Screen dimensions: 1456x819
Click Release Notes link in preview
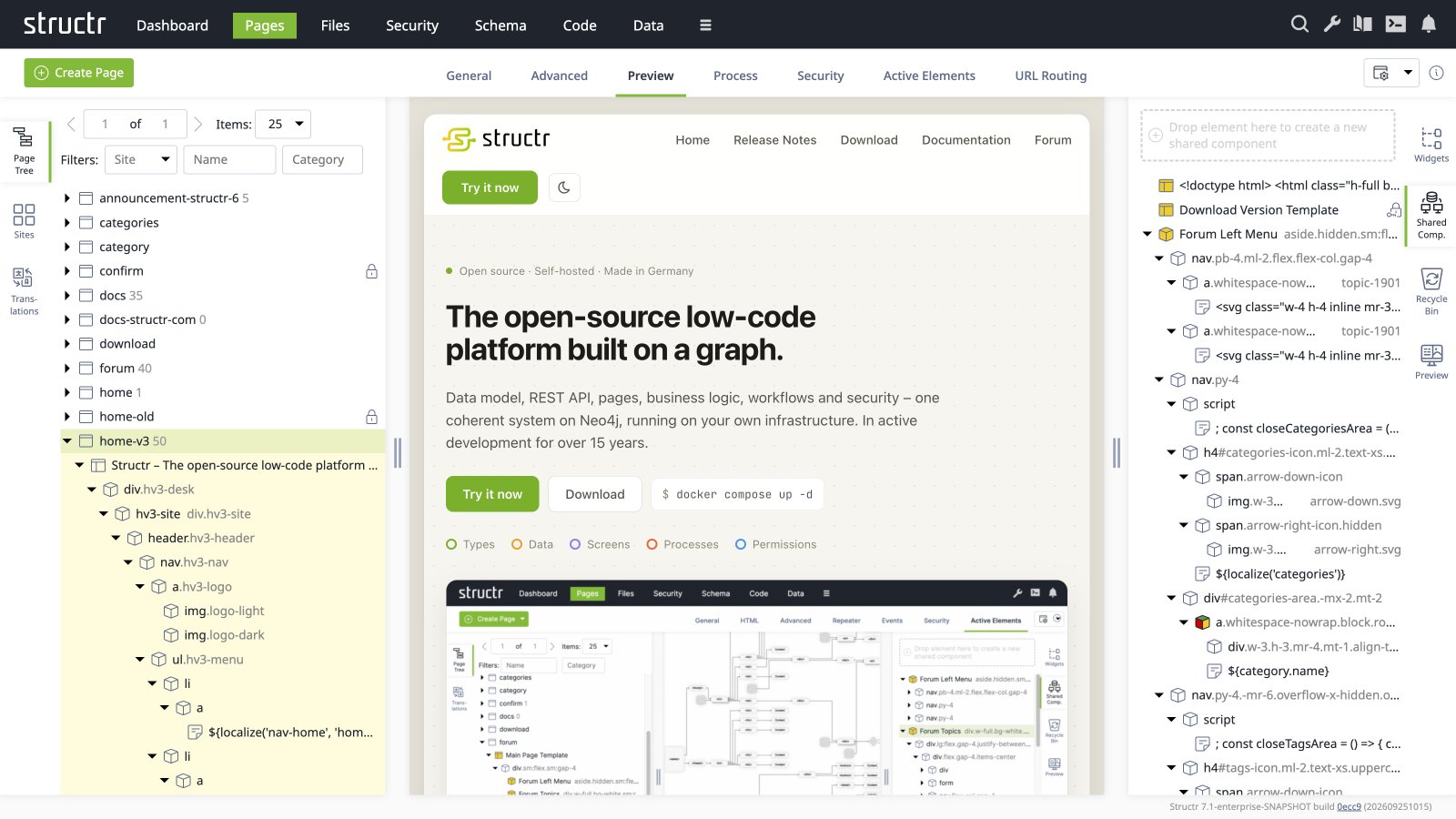[x=775, y=140]
